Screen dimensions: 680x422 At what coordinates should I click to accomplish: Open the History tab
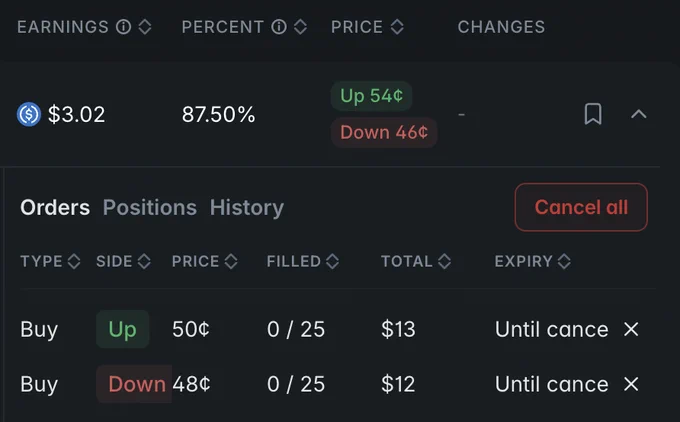247,207
